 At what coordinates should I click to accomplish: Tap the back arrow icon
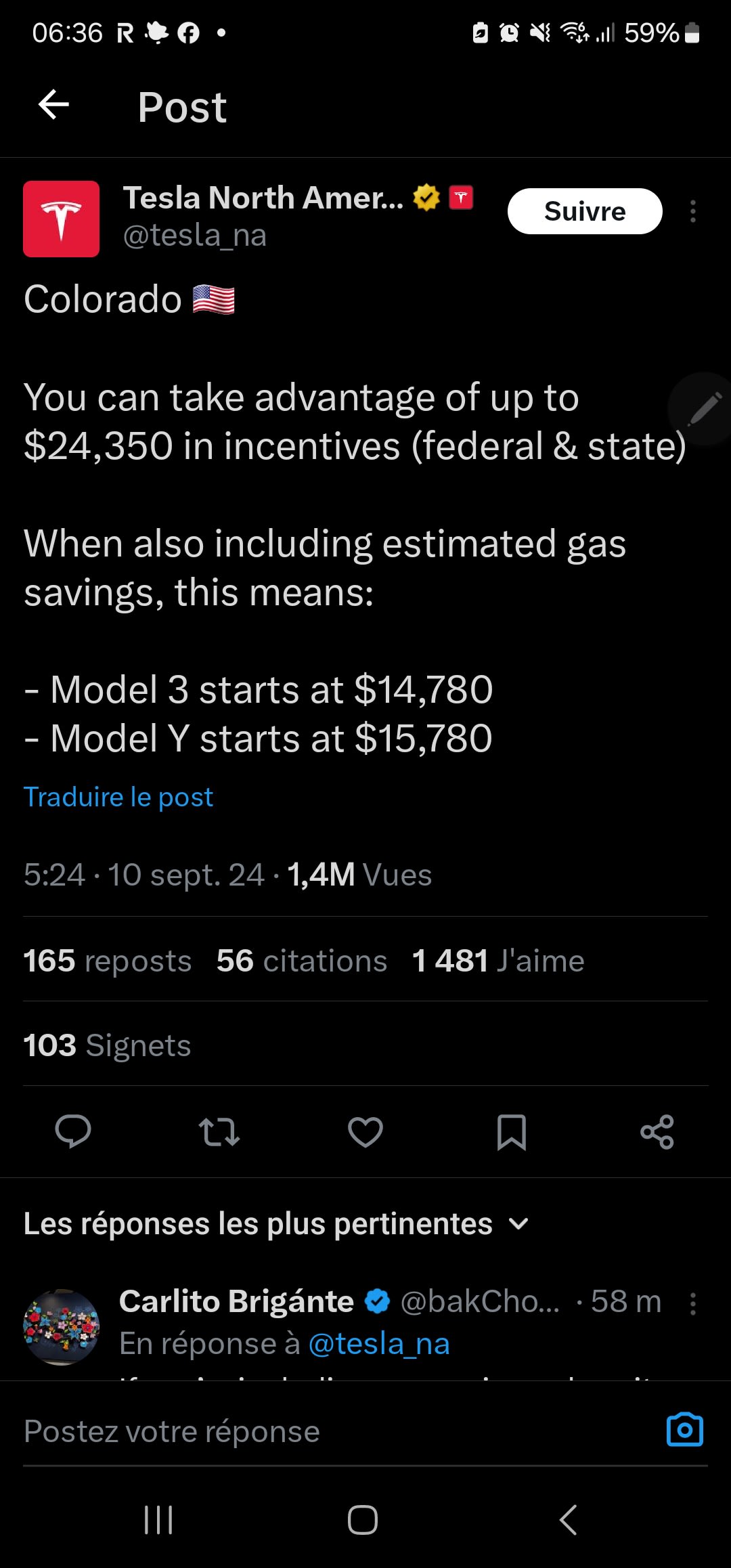pyautogui.click(x=54, y=105)
